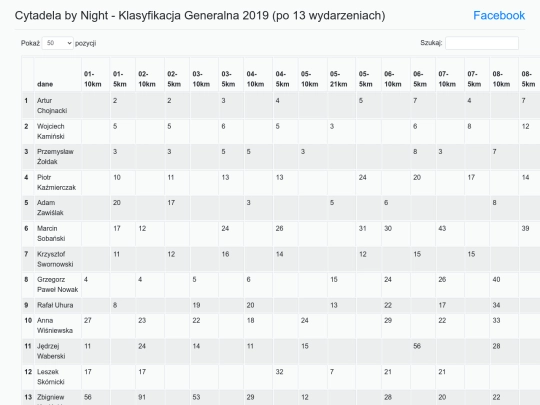Select the name Marcin Sobański
540x405 pixels.
pyautogui.click(x=51, y=233)
